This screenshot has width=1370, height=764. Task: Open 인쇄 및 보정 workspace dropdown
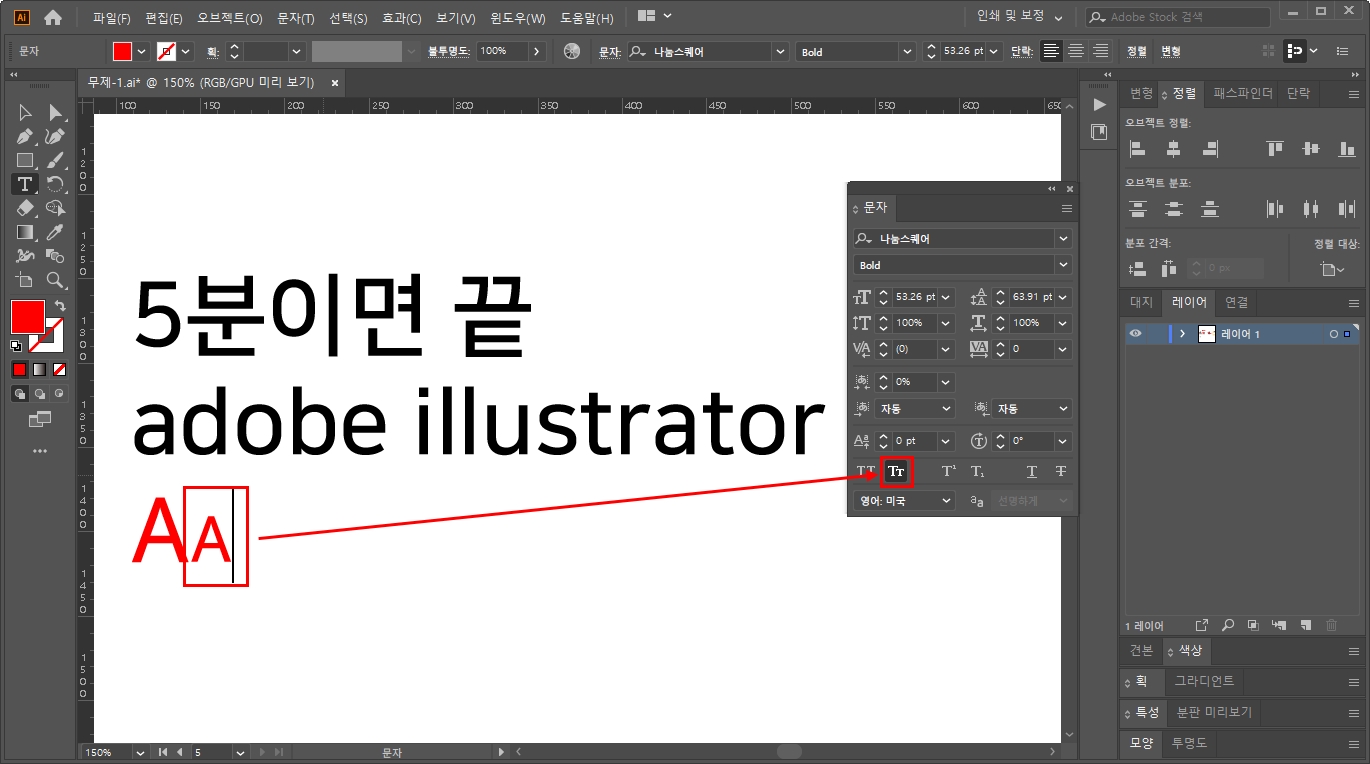[1020, 17]
